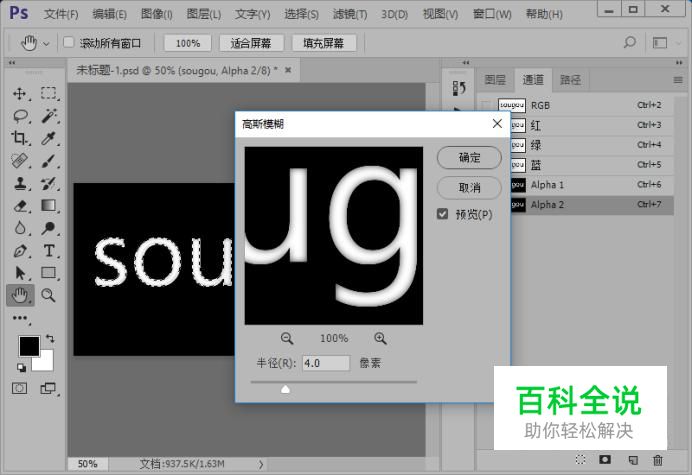692x475 pixels.
Task: Close the 高斯模糊 dialog
Action: [497, 124]
